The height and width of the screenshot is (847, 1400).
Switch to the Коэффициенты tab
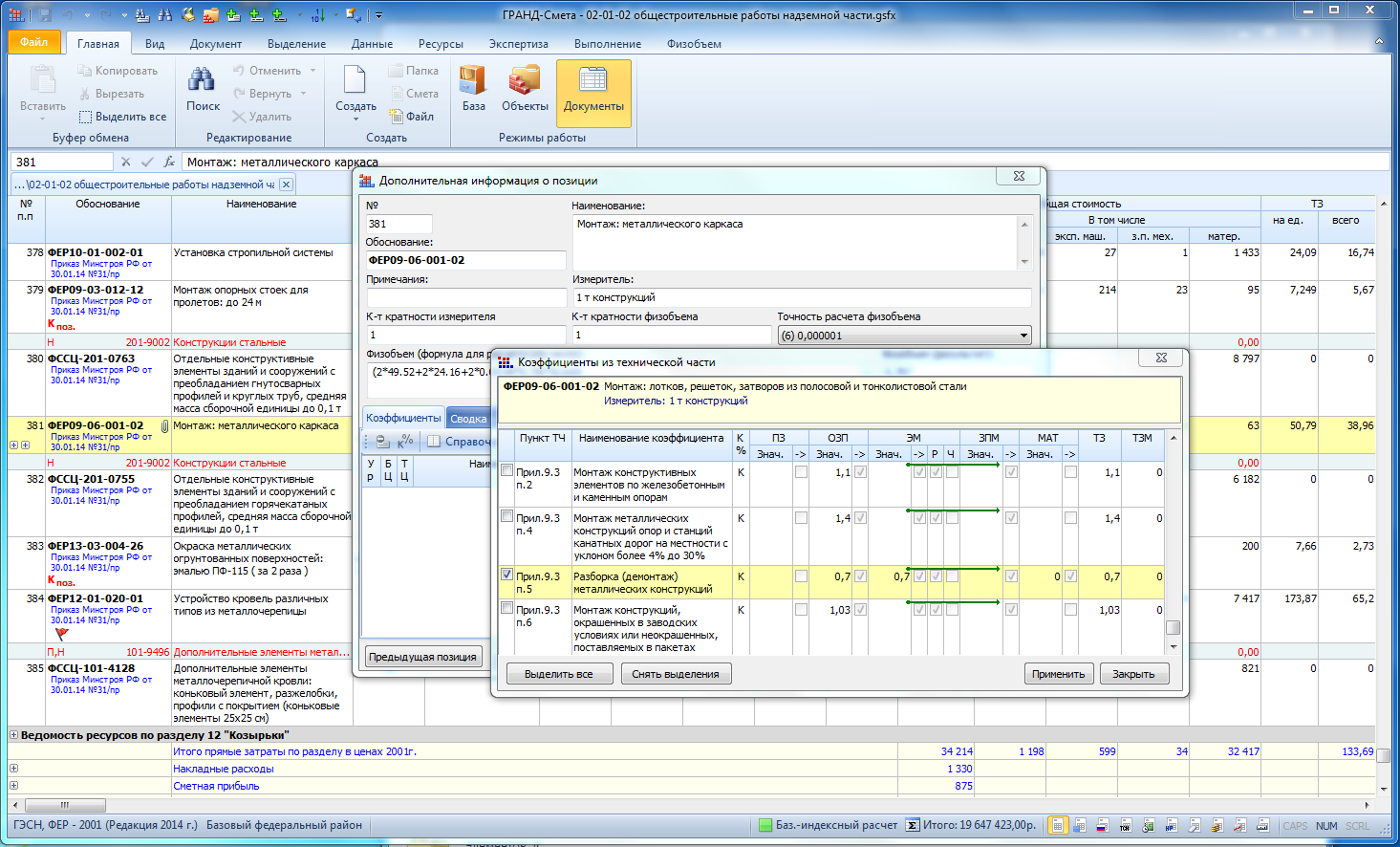[x=403, y=418]
